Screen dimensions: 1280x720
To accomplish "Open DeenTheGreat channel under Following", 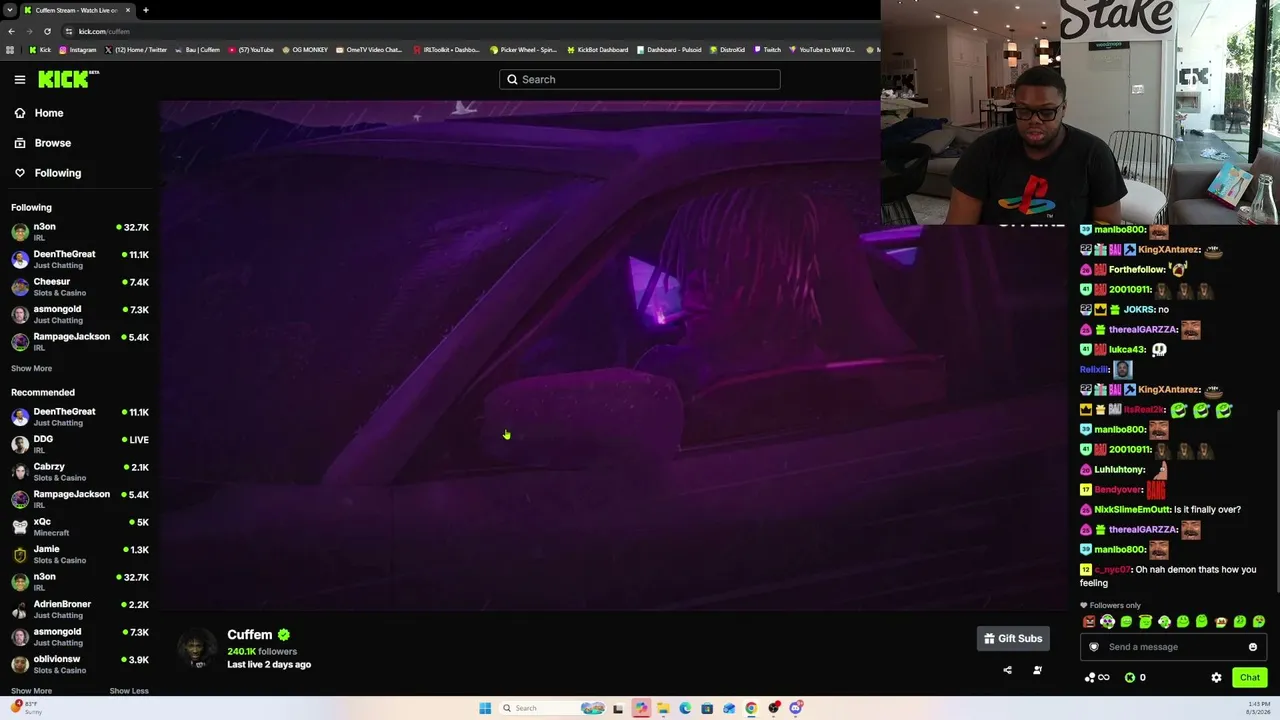I will click(x=80, y=259).
